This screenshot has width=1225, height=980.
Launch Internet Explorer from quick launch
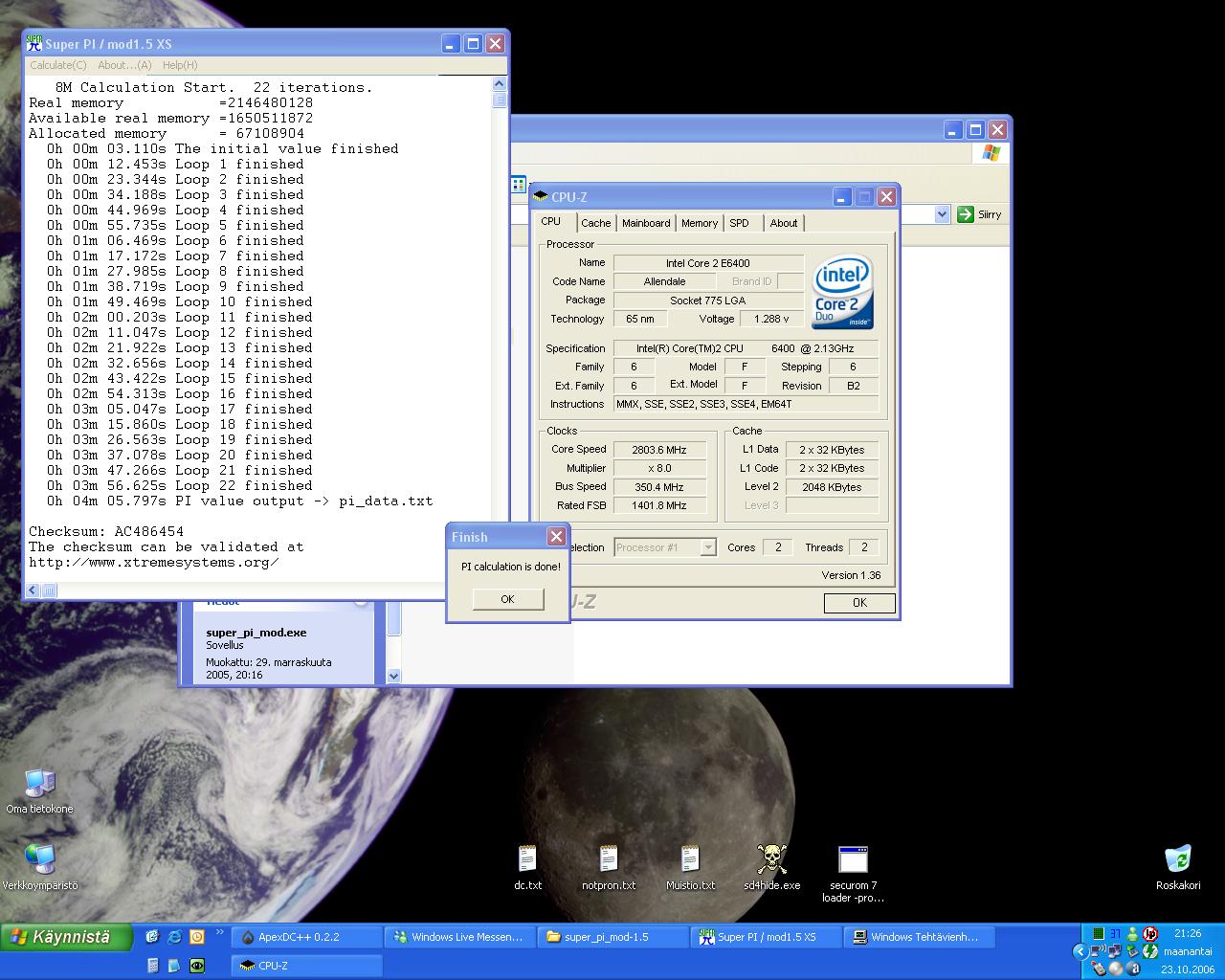174,936
